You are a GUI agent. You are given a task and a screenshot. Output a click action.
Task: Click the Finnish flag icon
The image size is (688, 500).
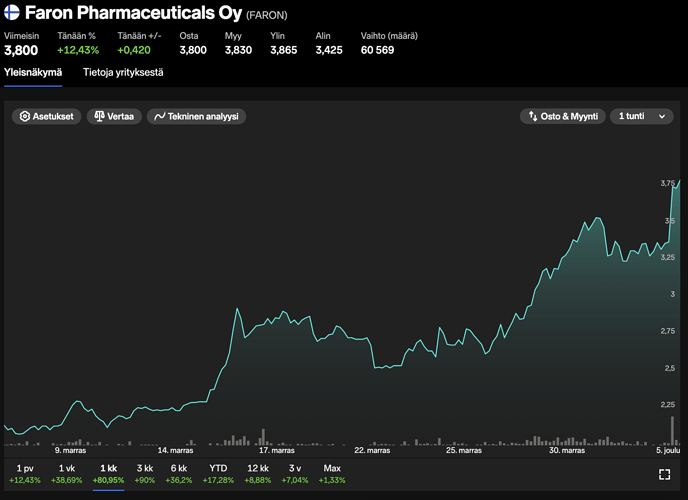coord(12,12)
